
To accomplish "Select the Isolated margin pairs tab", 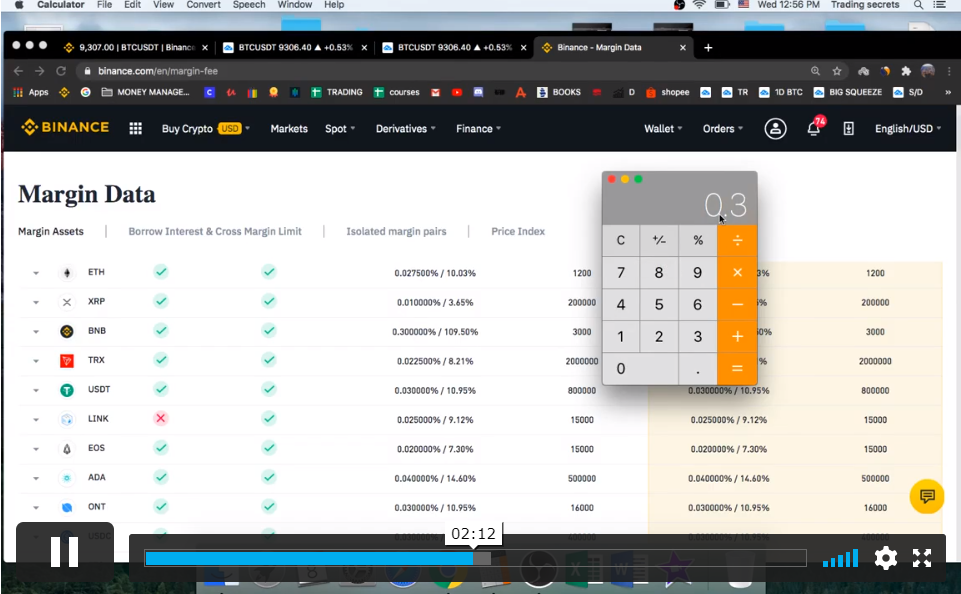I will coord(397,231).
